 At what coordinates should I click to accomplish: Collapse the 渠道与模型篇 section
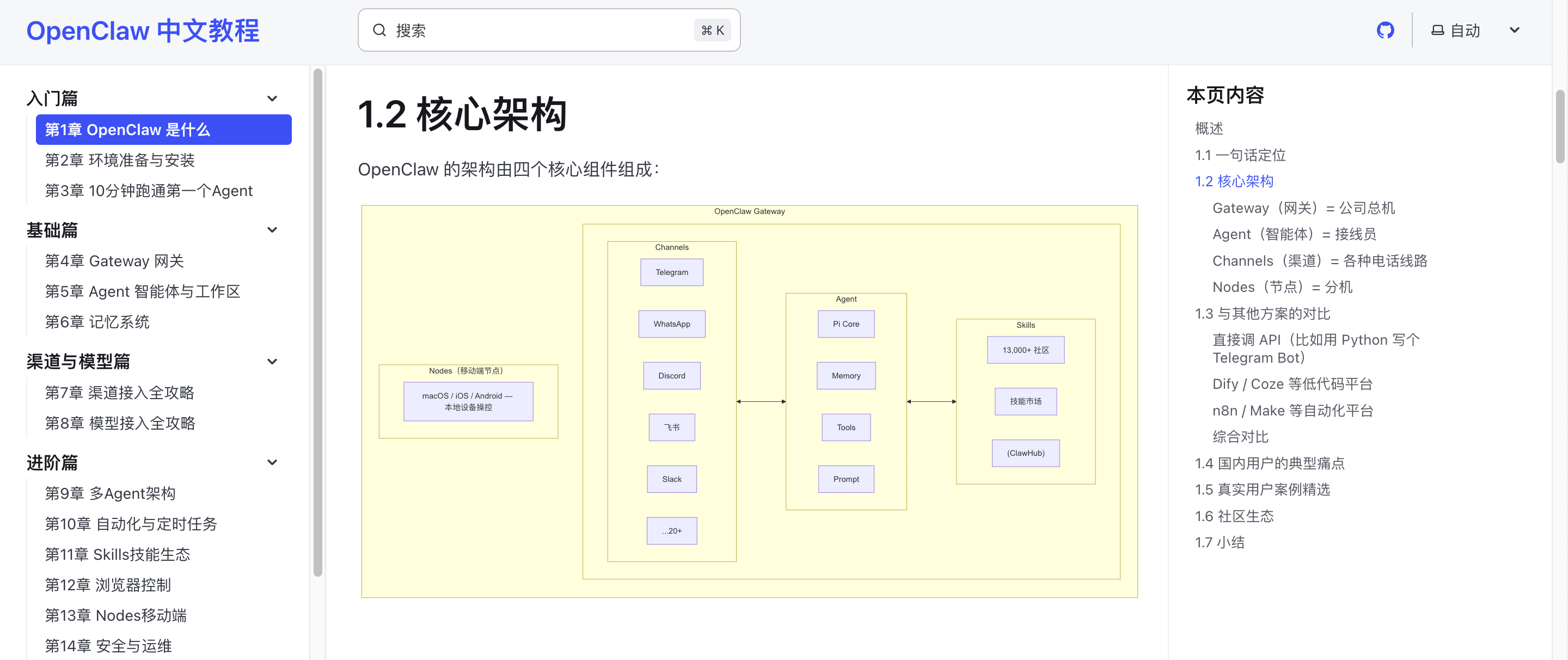pyautogui.click(x=272, y=362)
